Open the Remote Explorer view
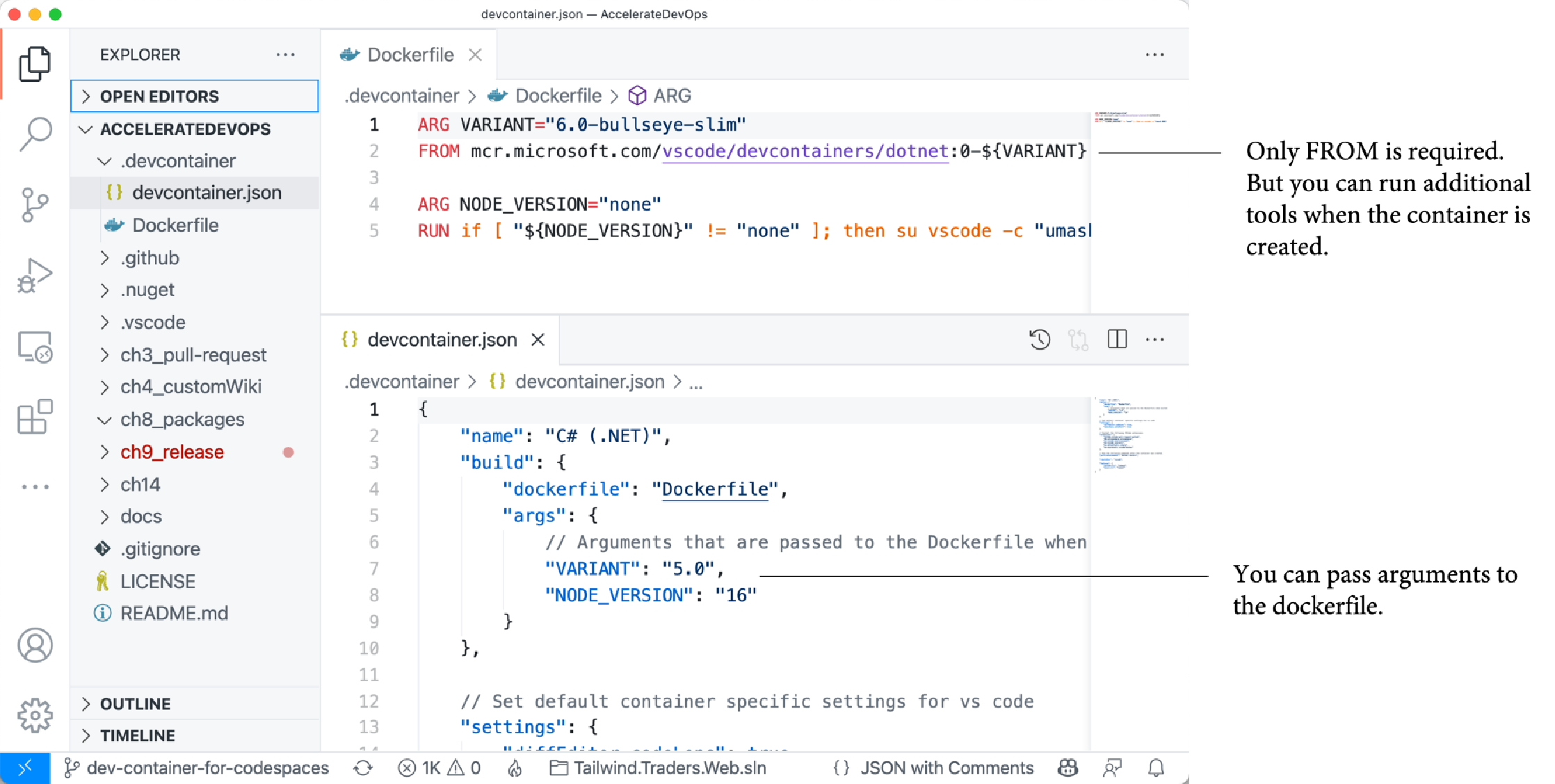This screenshot has width=1555, height=784. coord(35,346)
